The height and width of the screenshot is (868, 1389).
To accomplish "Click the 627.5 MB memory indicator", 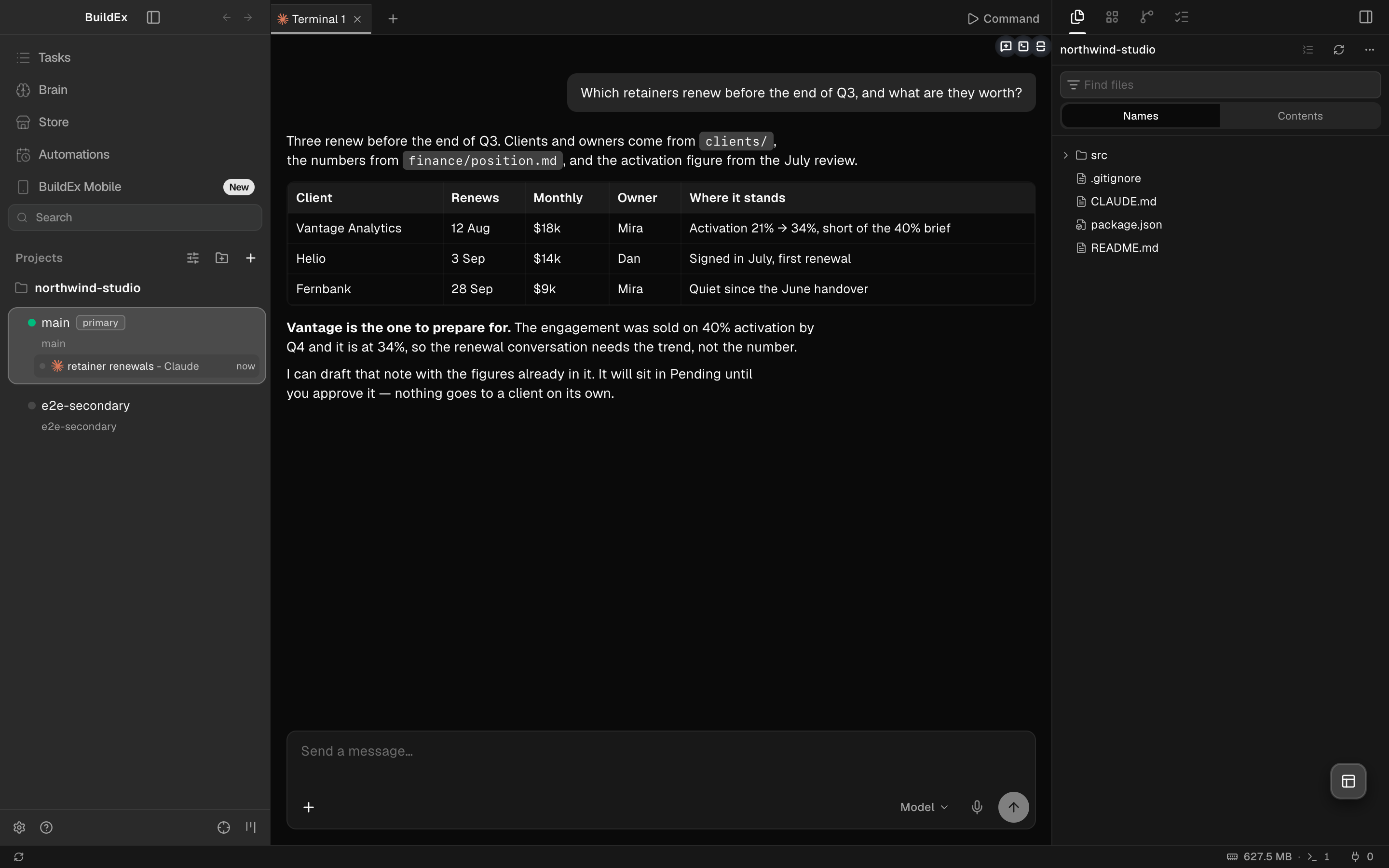I will tap(1259, 857).
